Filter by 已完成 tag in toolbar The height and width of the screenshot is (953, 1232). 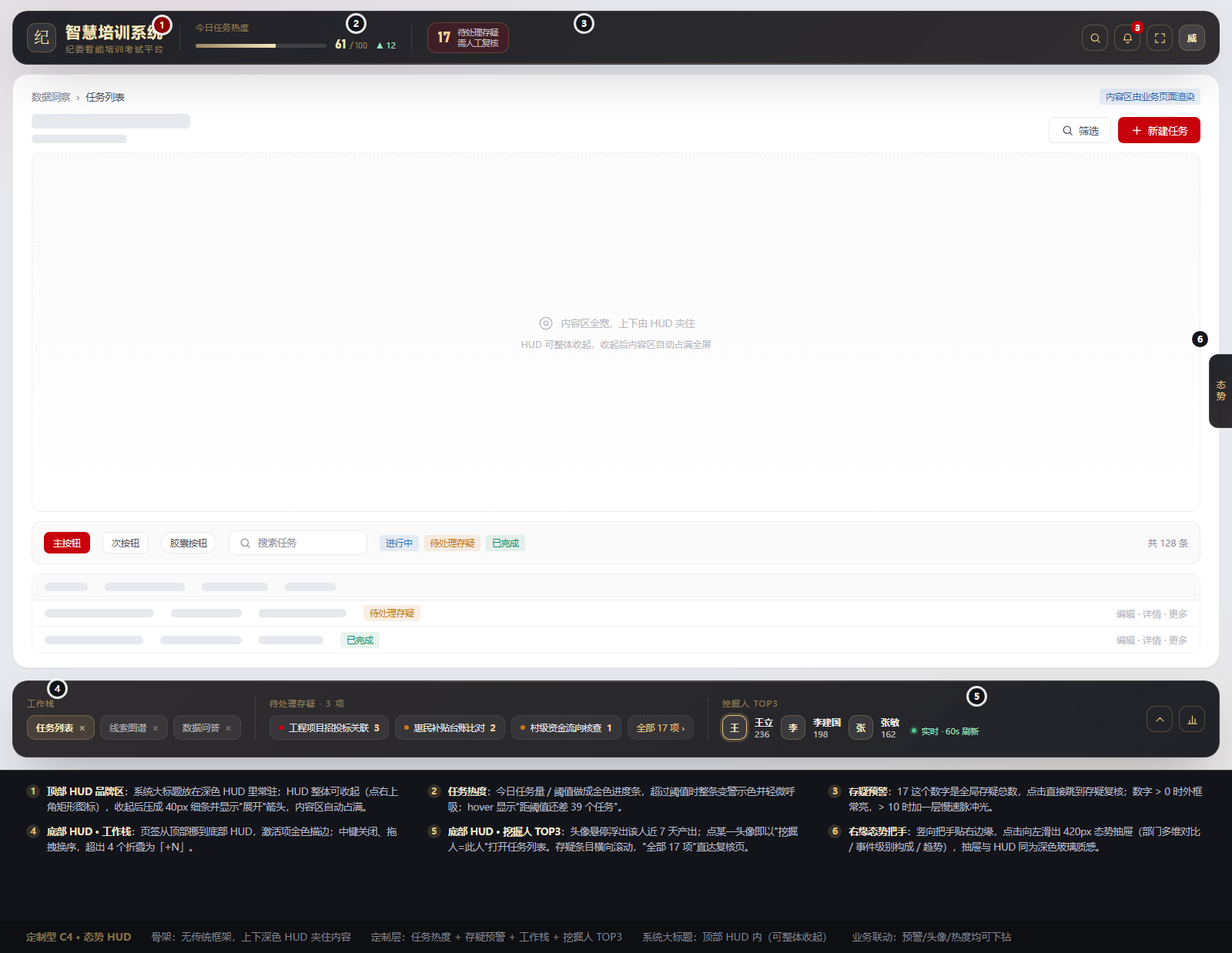(x=506, y=543)
